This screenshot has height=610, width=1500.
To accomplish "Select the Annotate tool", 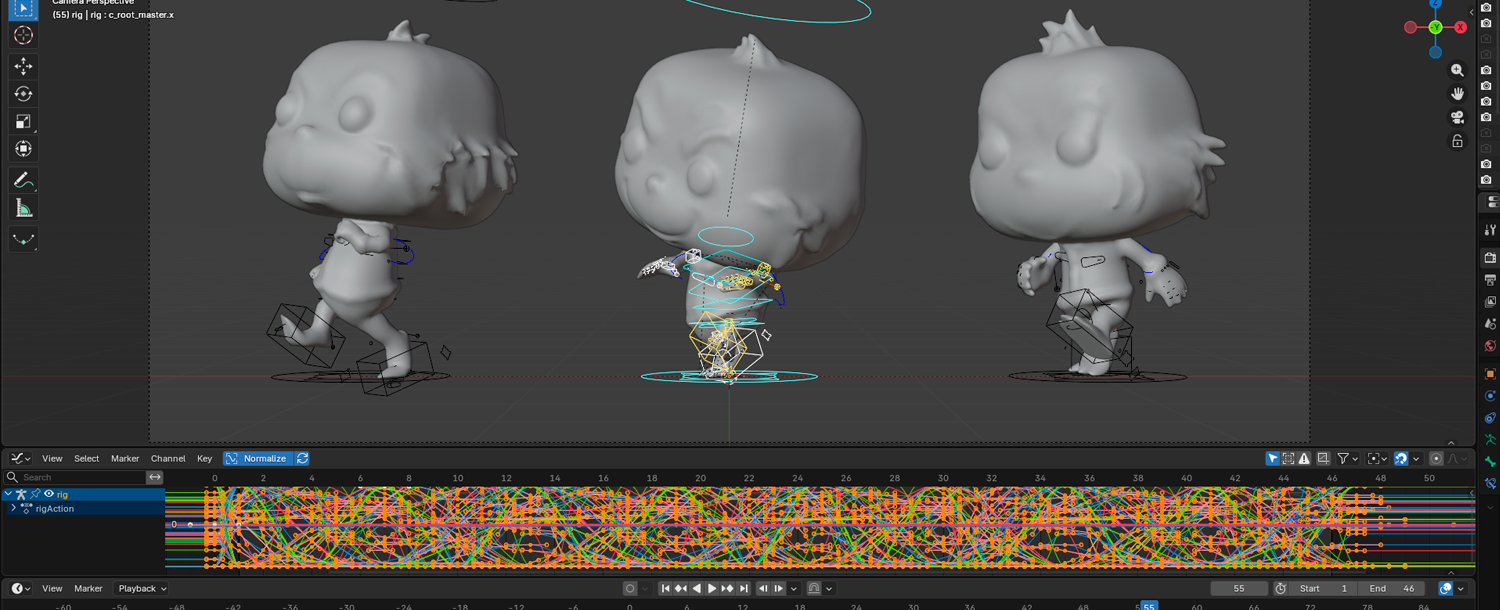I will 23,180.
